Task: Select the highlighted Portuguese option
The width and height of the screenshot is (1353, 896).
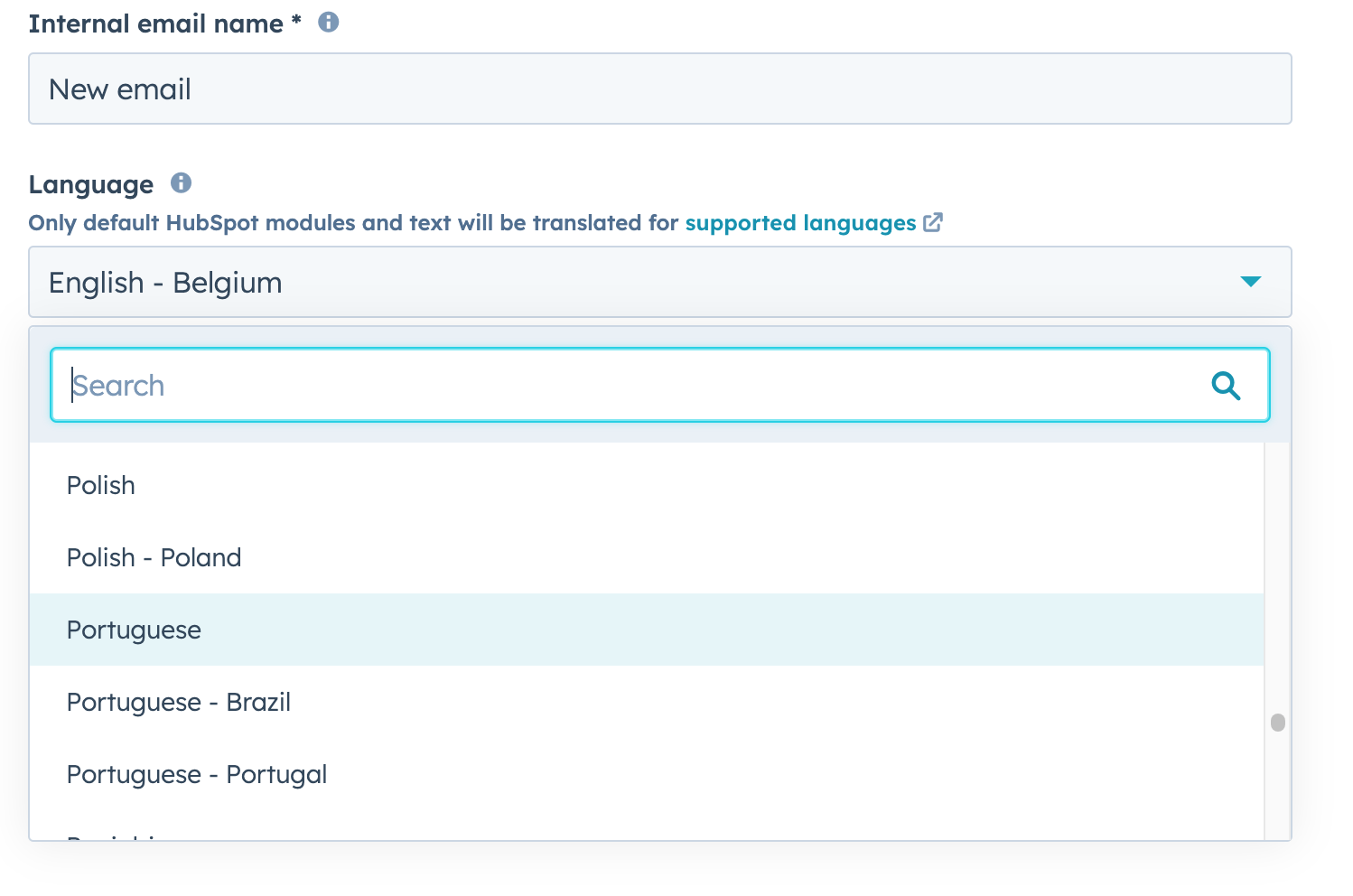Action: [135, 630]
